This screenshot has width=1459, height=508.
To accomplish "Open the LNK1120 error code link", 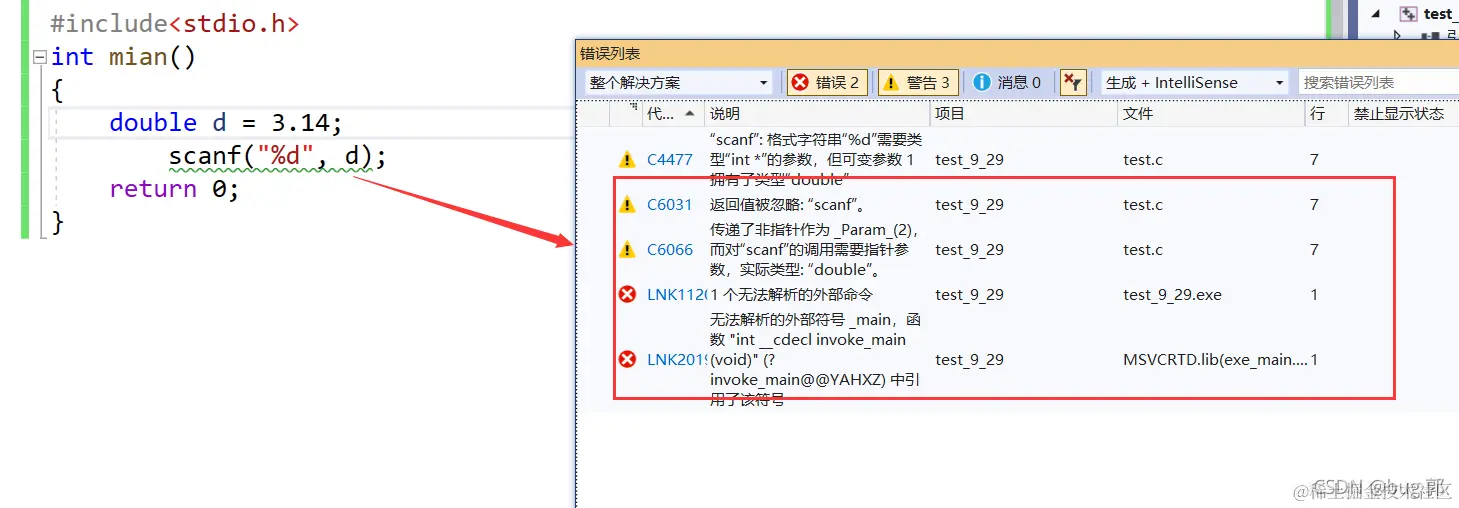I will (676, 295).
